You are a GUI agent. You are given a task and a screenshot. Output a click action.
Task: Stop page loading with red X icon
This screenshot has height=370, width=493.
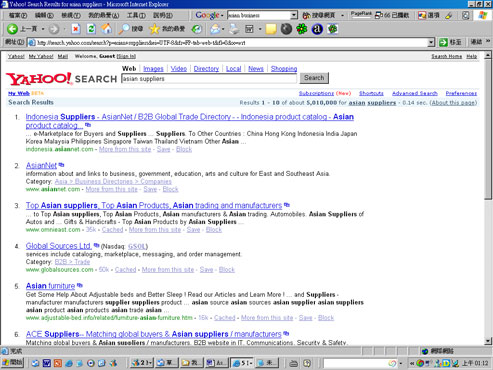click(x=76, y=29)
